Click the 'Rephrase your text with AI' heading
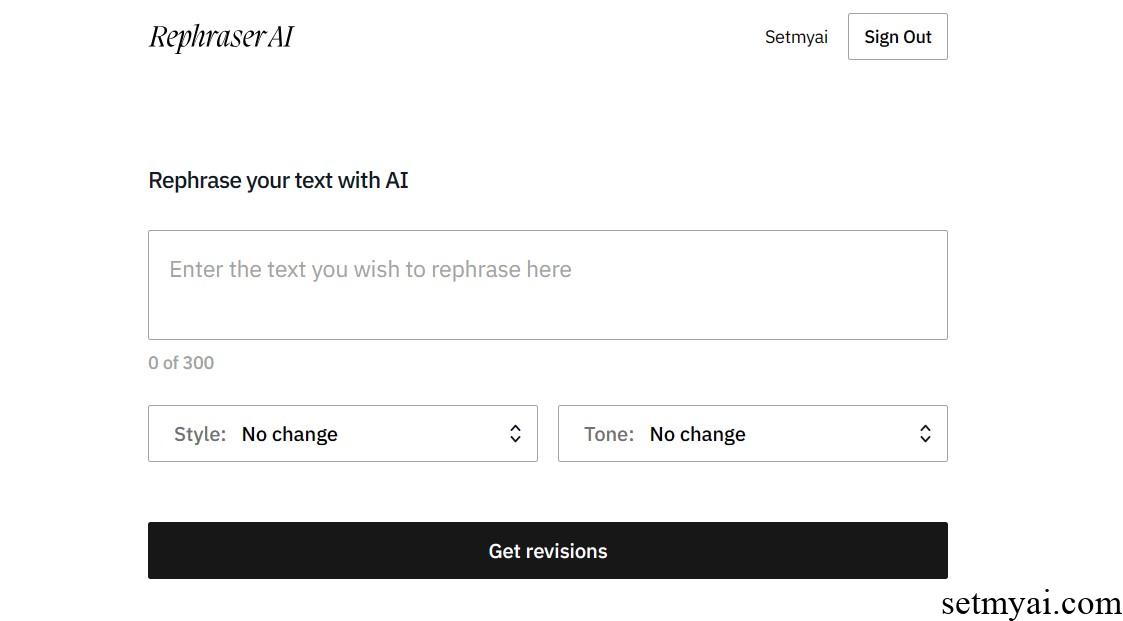1123x621 pixels. pyautogui.click(x=278, y=180)
